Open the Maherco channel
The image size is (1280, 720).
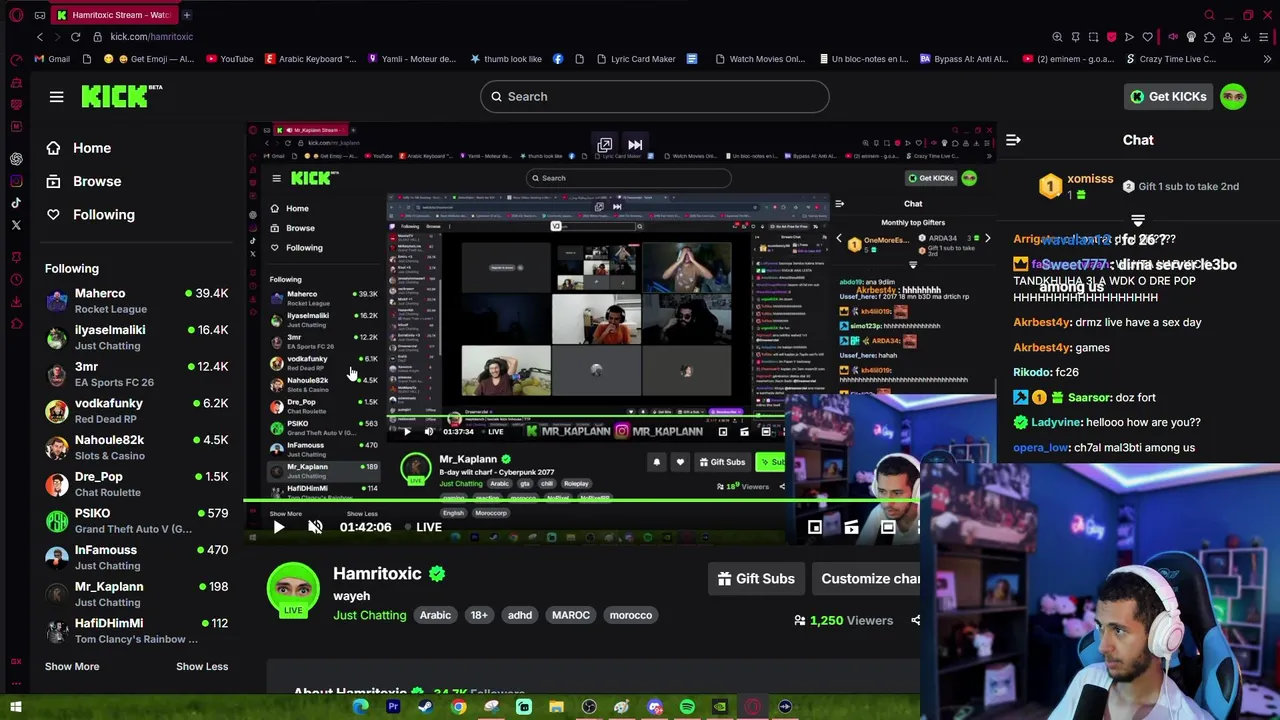click(137, 301)
